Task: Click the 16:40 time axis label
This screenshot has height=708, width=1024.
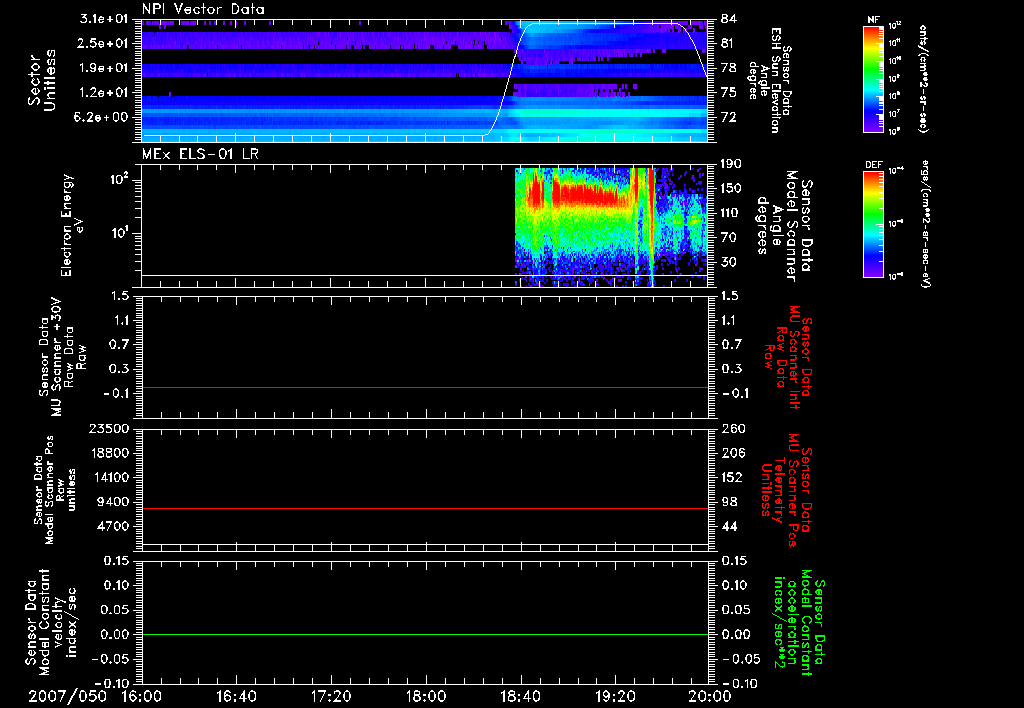Action: coord(236,695)
